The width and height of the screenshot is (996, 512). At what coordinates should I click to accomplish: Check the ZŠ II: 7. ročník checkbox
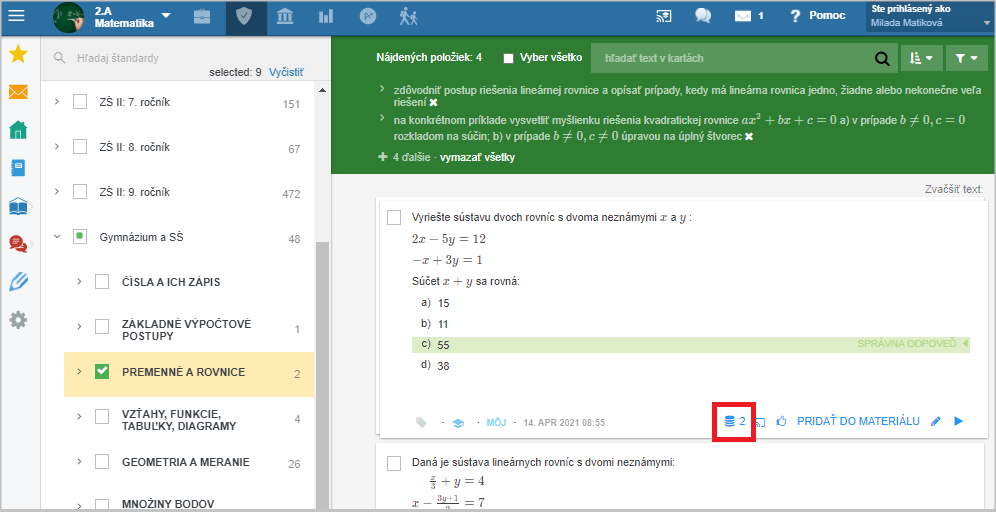click(80, 102)
